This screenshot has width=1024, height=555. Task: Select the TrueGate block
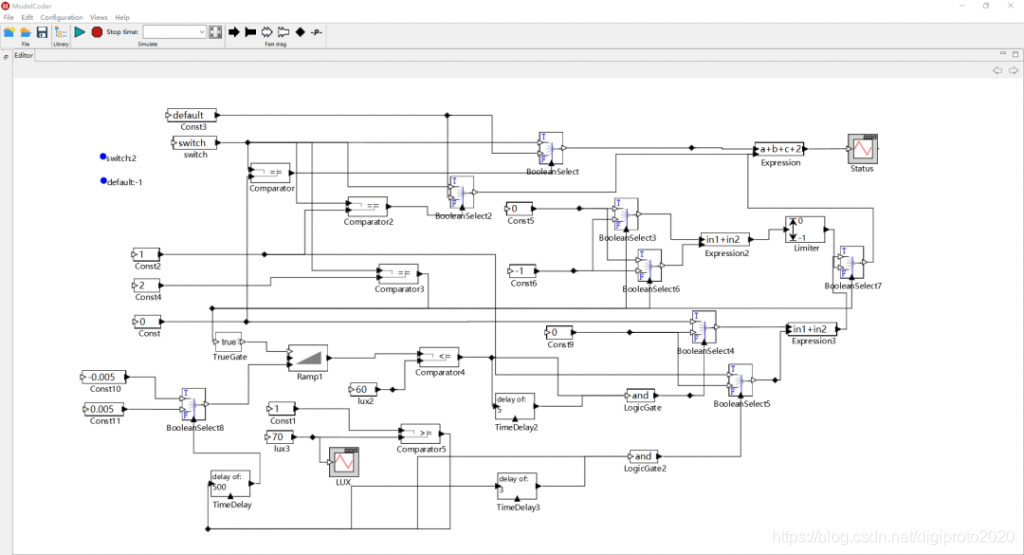pyautogui.click(x=229, y=341)
